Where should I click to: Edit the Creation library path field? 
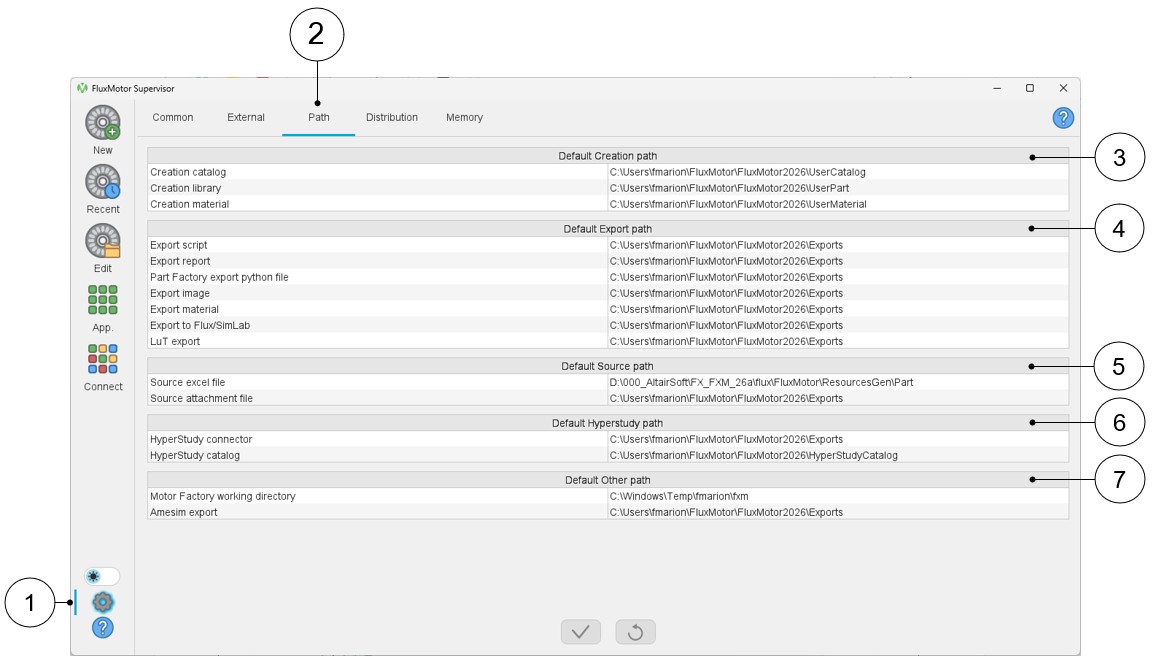[838, 188]
